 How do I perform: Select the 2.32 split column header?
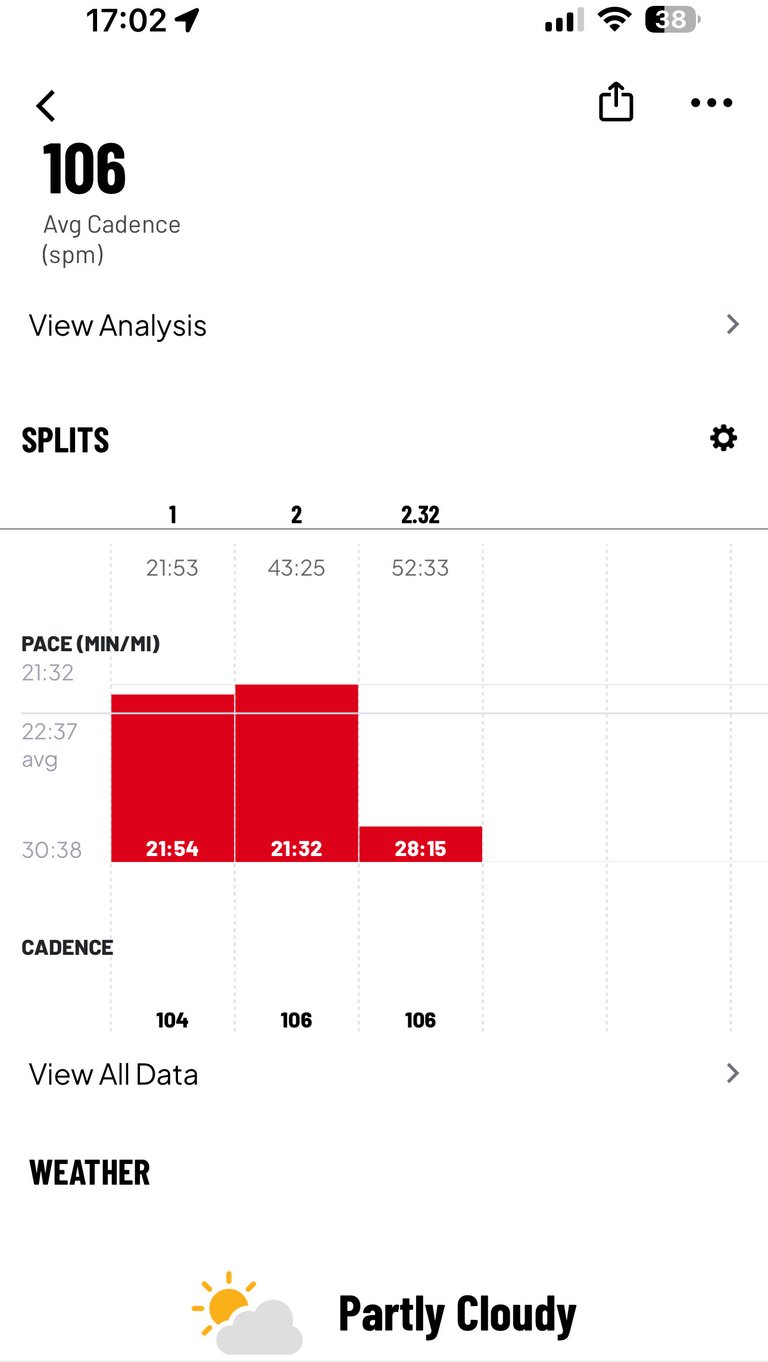point(420,515)
